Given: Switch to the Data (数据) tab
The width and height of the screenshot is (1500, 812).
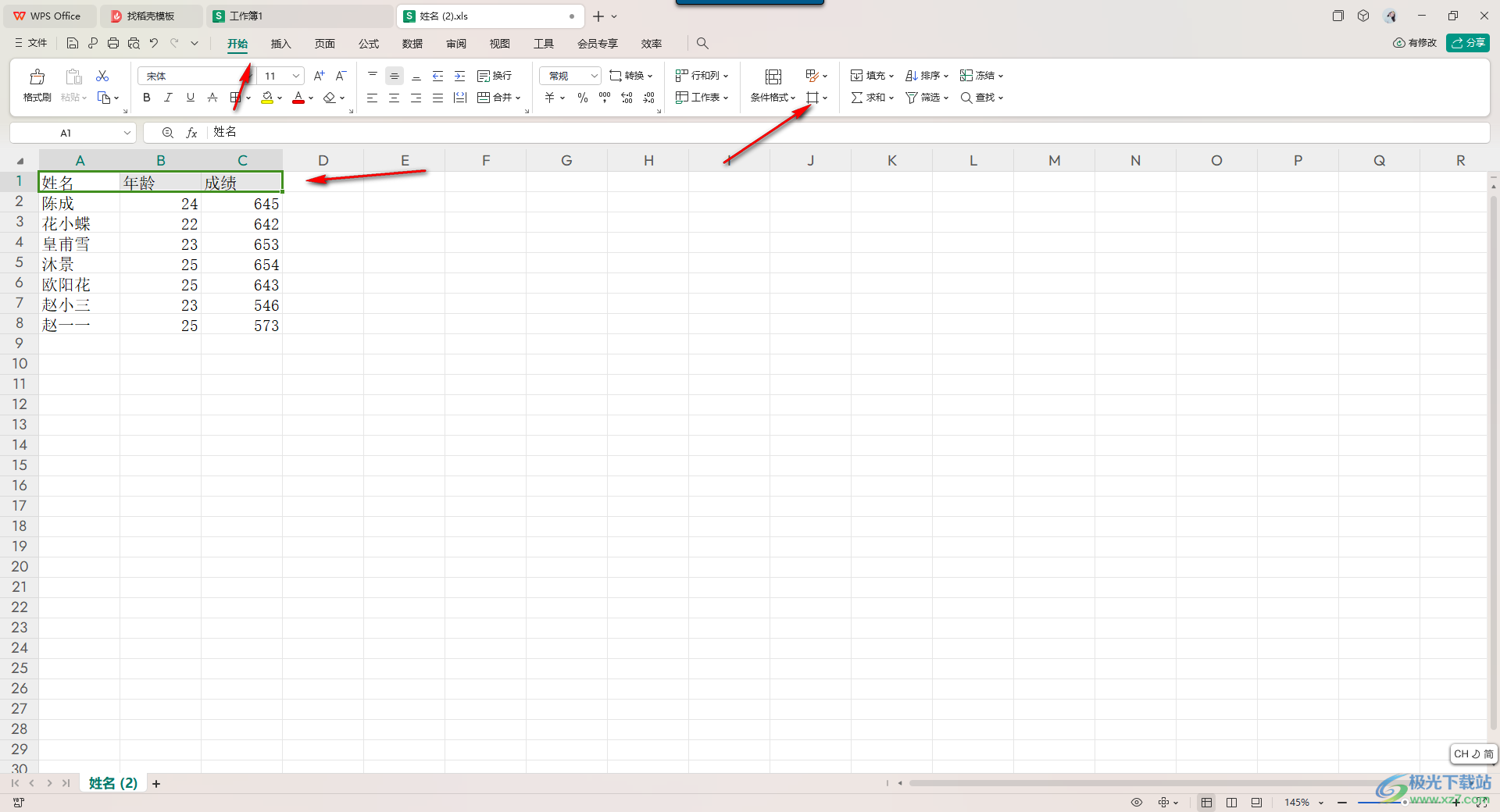Looking at the screenshot, I should point(412,44).
